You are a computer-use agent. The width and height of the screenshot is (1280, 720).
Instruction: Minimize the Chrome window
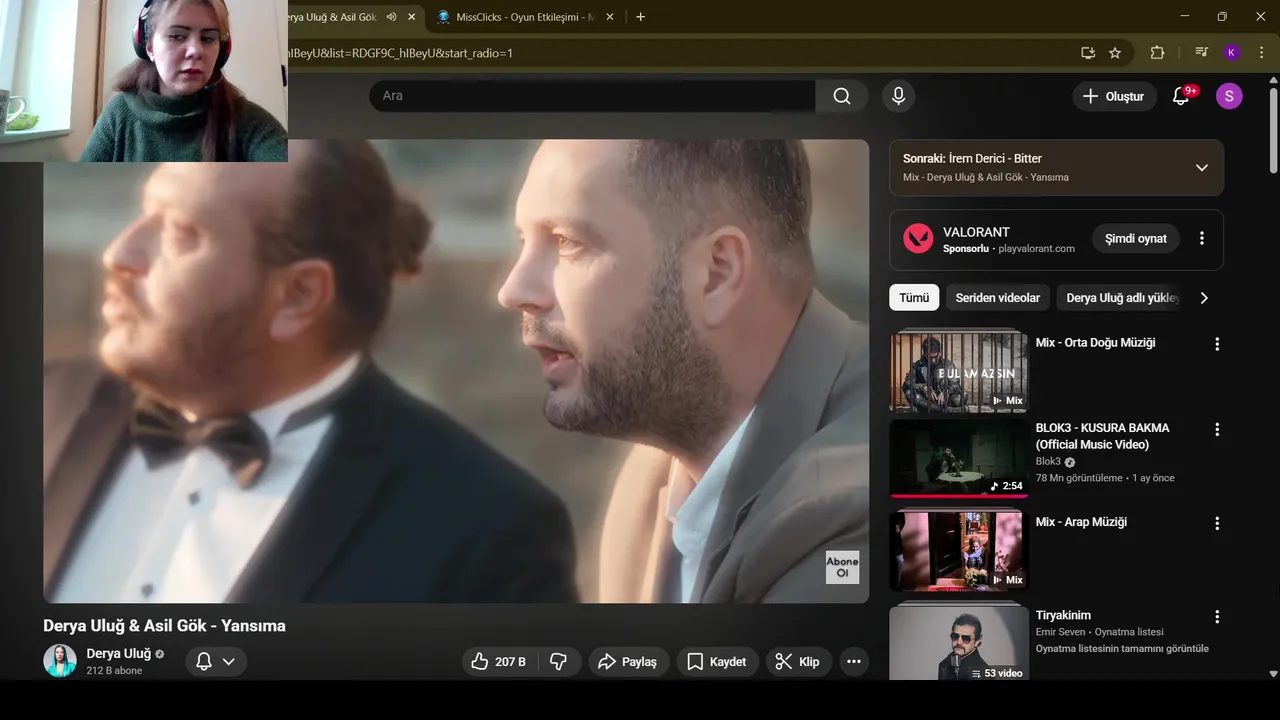[1185, 17]
